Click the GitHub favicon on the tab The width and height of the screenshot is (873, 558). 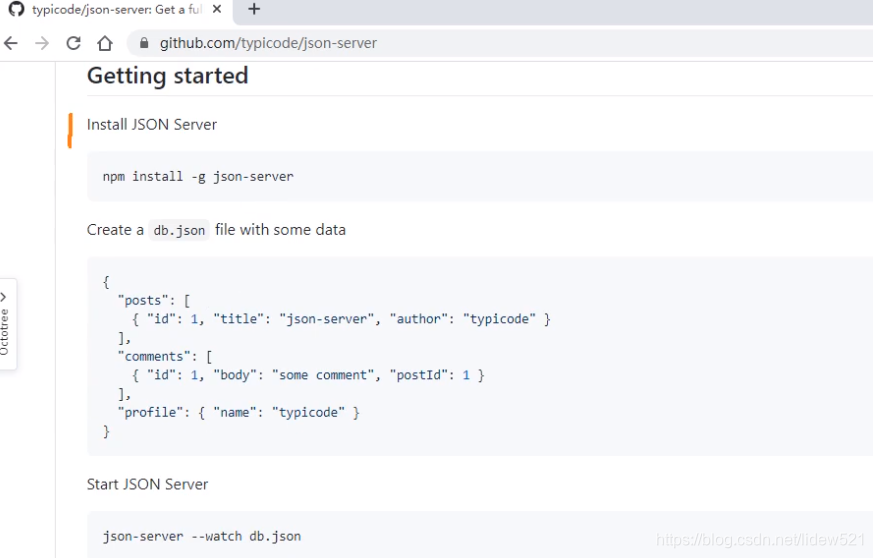(x=17, y=9)
